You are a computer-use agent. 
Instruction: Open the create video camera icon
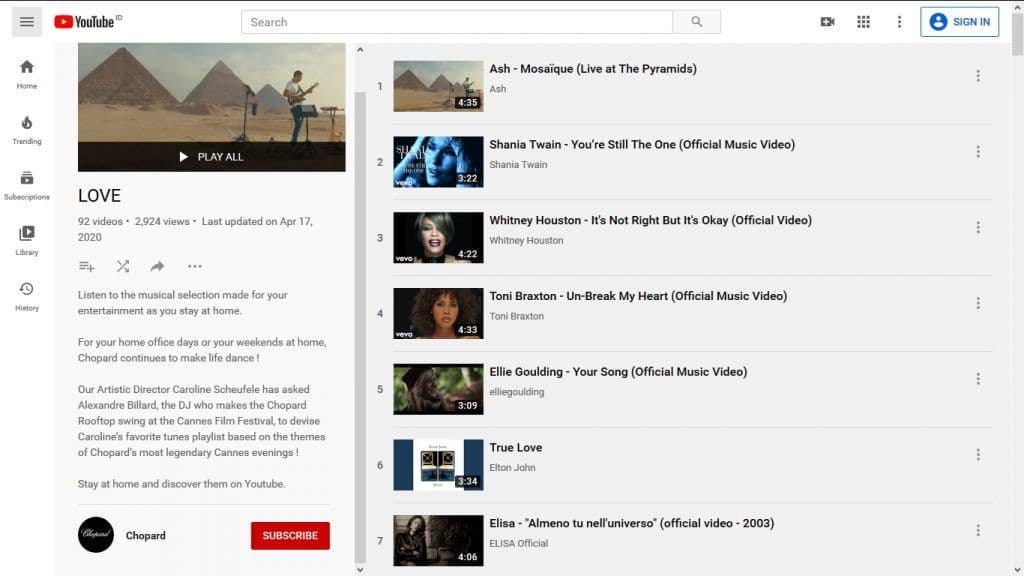[827, 22]
